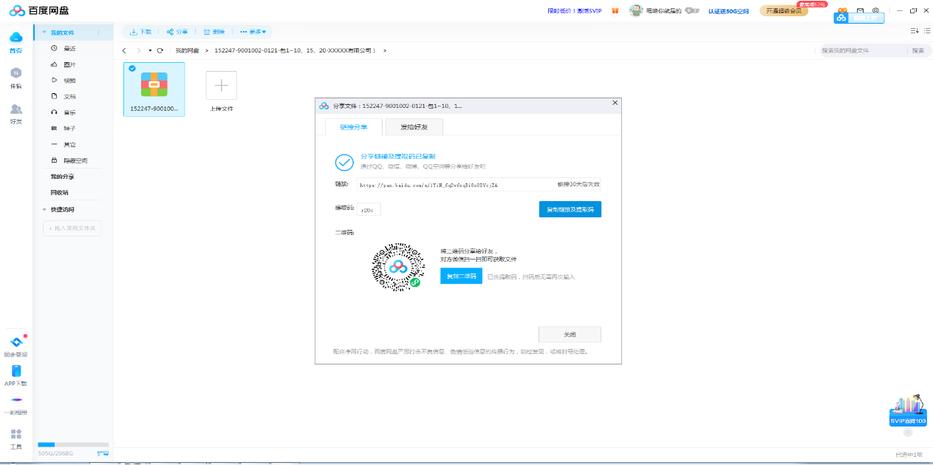Image resolution: width=933 pixels, height=465 pixels.
Task: Click the Delete toolbar button
Action: (x=214, y=32)
